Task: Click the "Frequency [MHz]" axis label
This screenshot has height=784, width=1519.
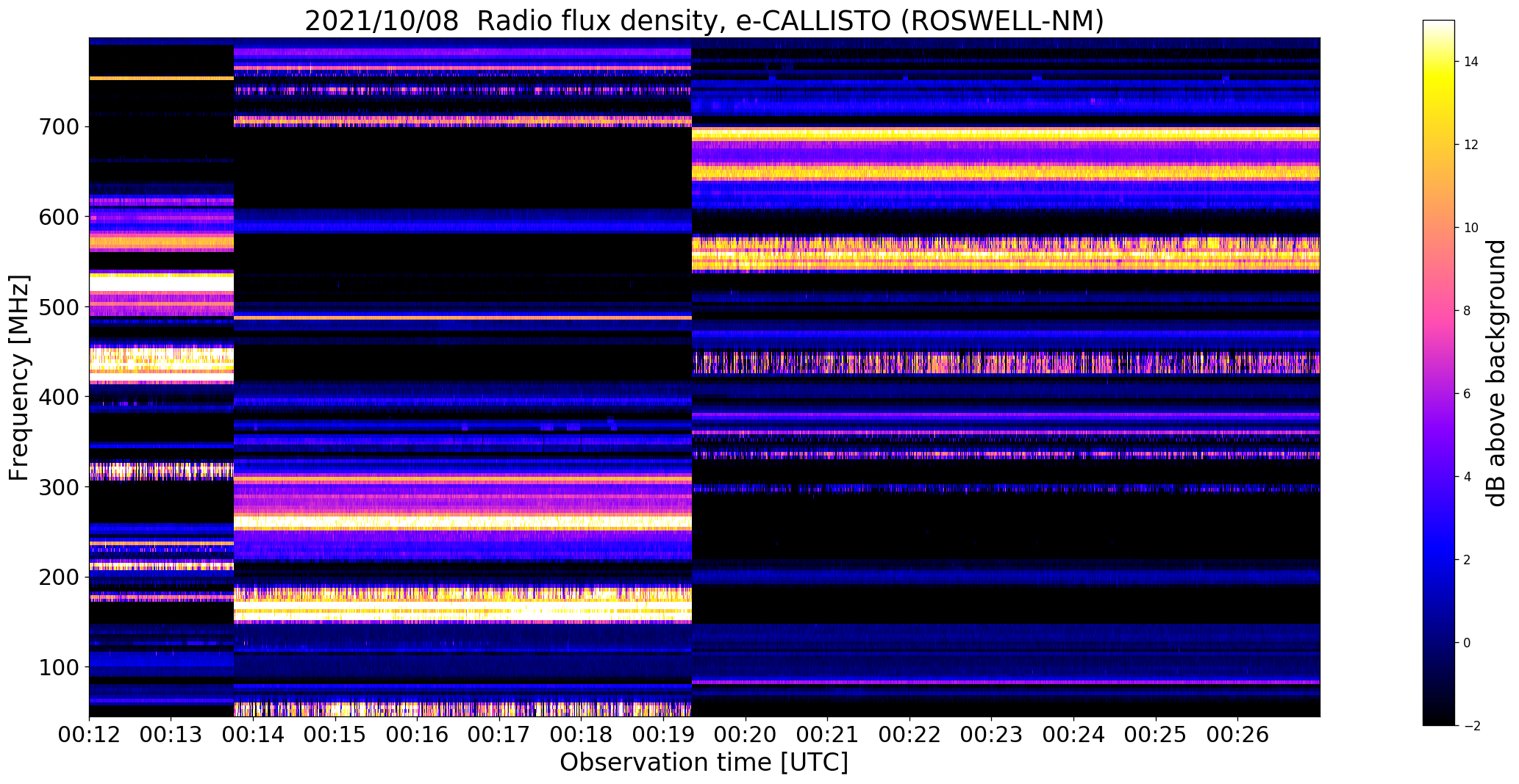Action: (x=20, y=378)
